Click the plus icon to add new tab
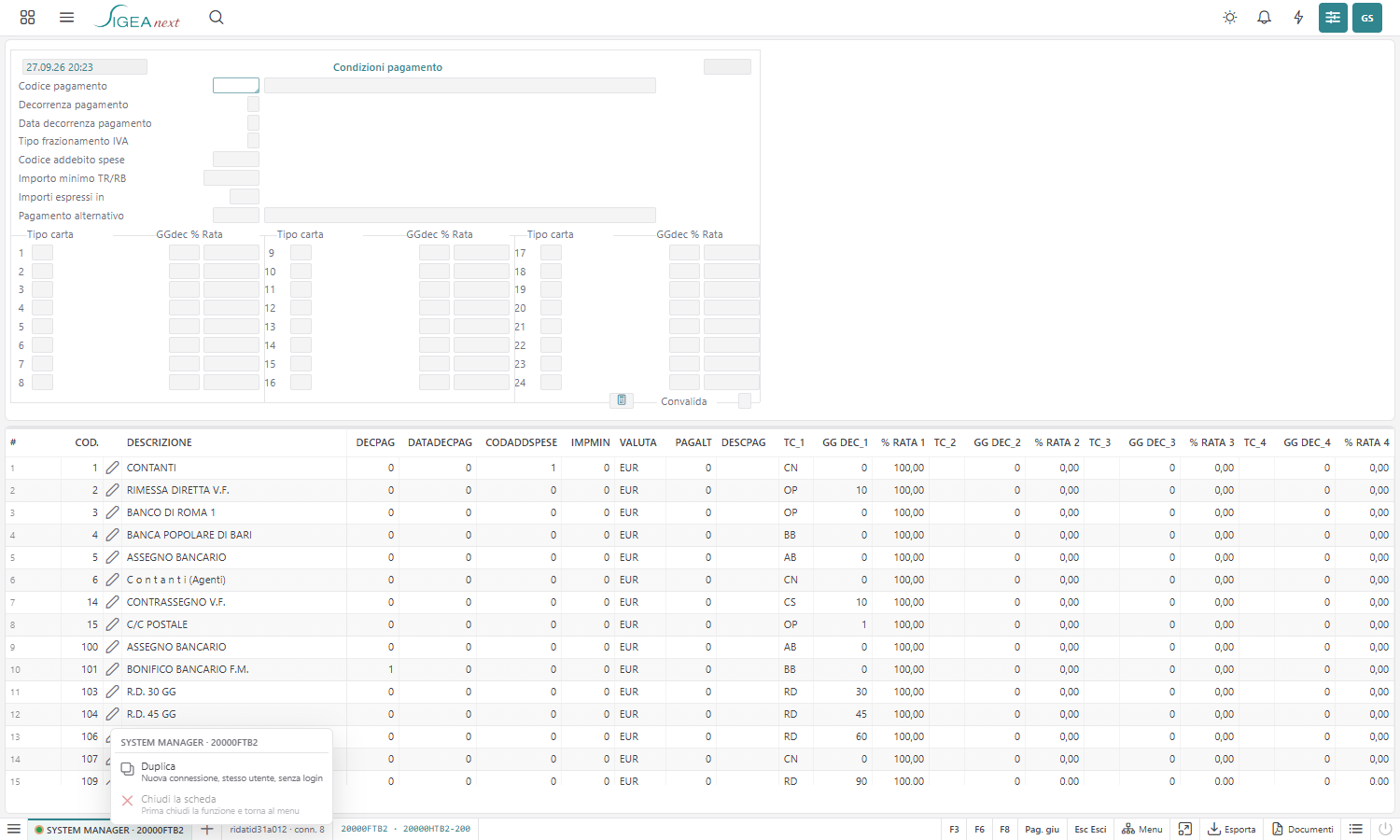Viewport: 1400px width, 840px height. coord(207,829)
